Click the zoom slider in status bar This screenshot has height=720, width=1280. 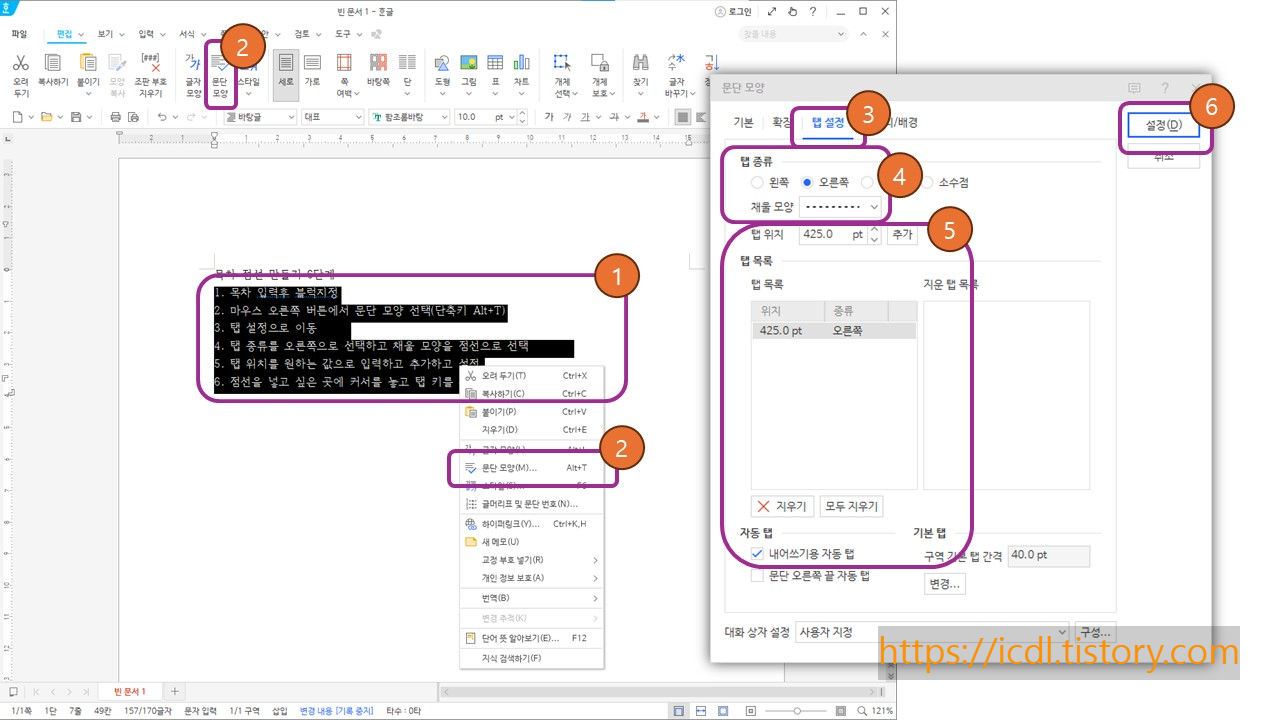click(797, 710)
